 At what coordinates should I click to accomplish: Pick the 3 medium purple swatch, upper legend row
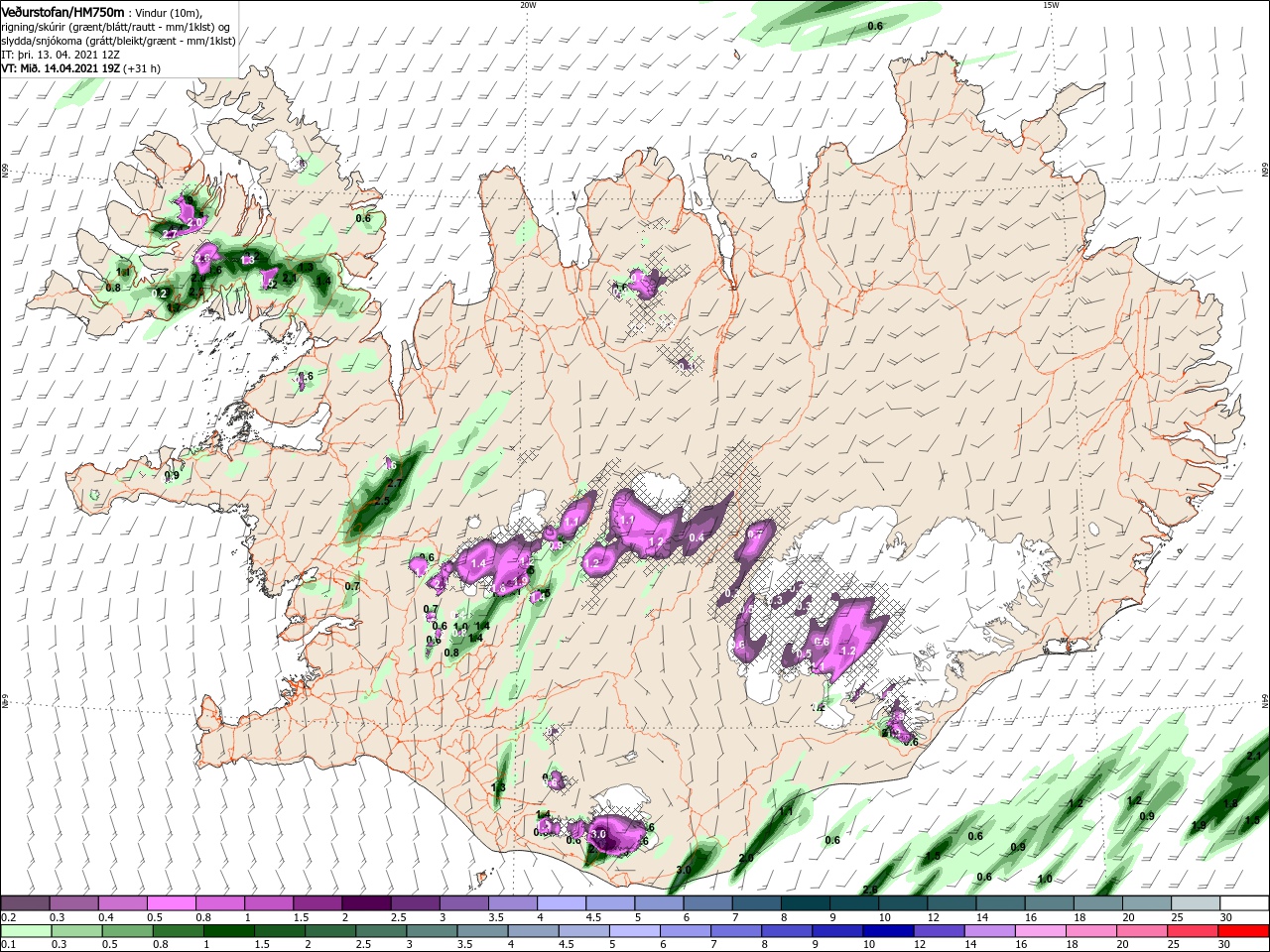(462, 903)
